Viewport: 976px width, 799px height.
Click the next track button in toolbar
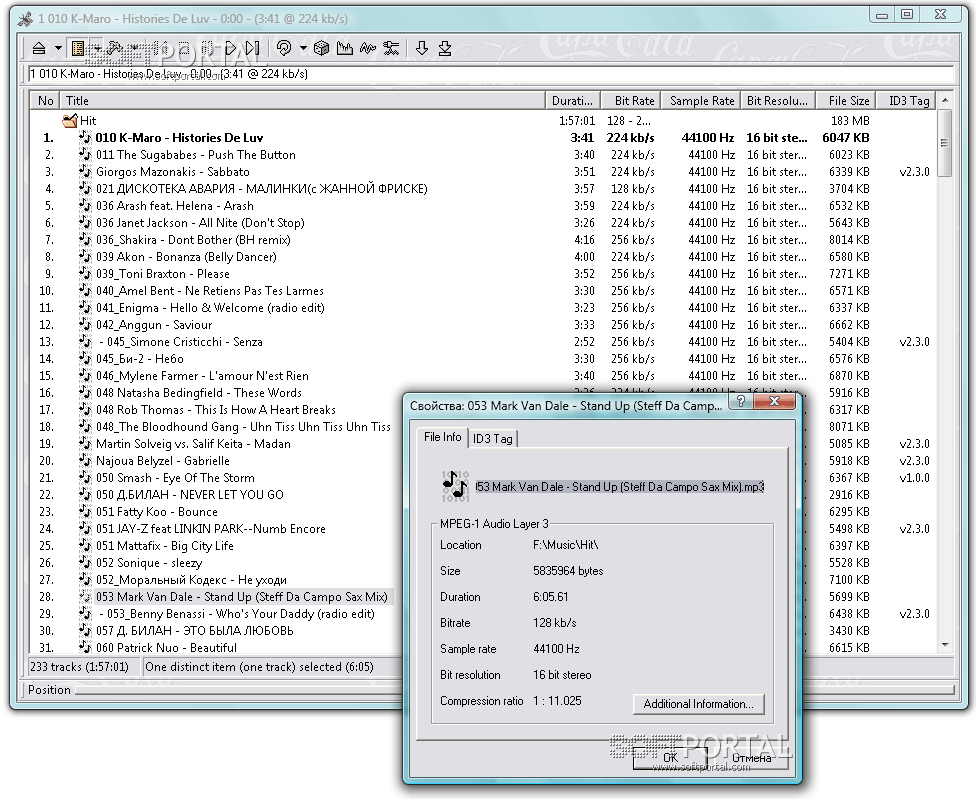tap(252, 48)
